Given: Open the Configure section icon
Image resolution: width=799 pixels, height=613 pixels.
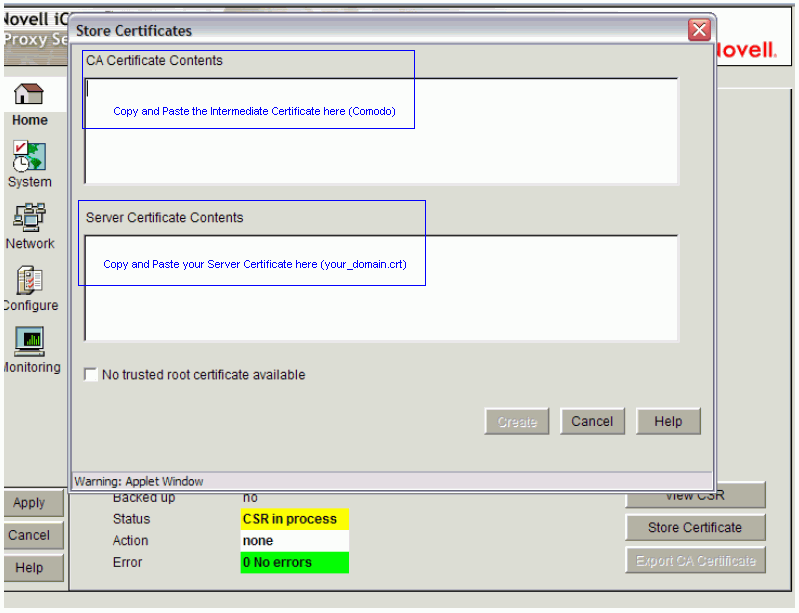Looking at the screenshot, I should (x=29, y=279).
